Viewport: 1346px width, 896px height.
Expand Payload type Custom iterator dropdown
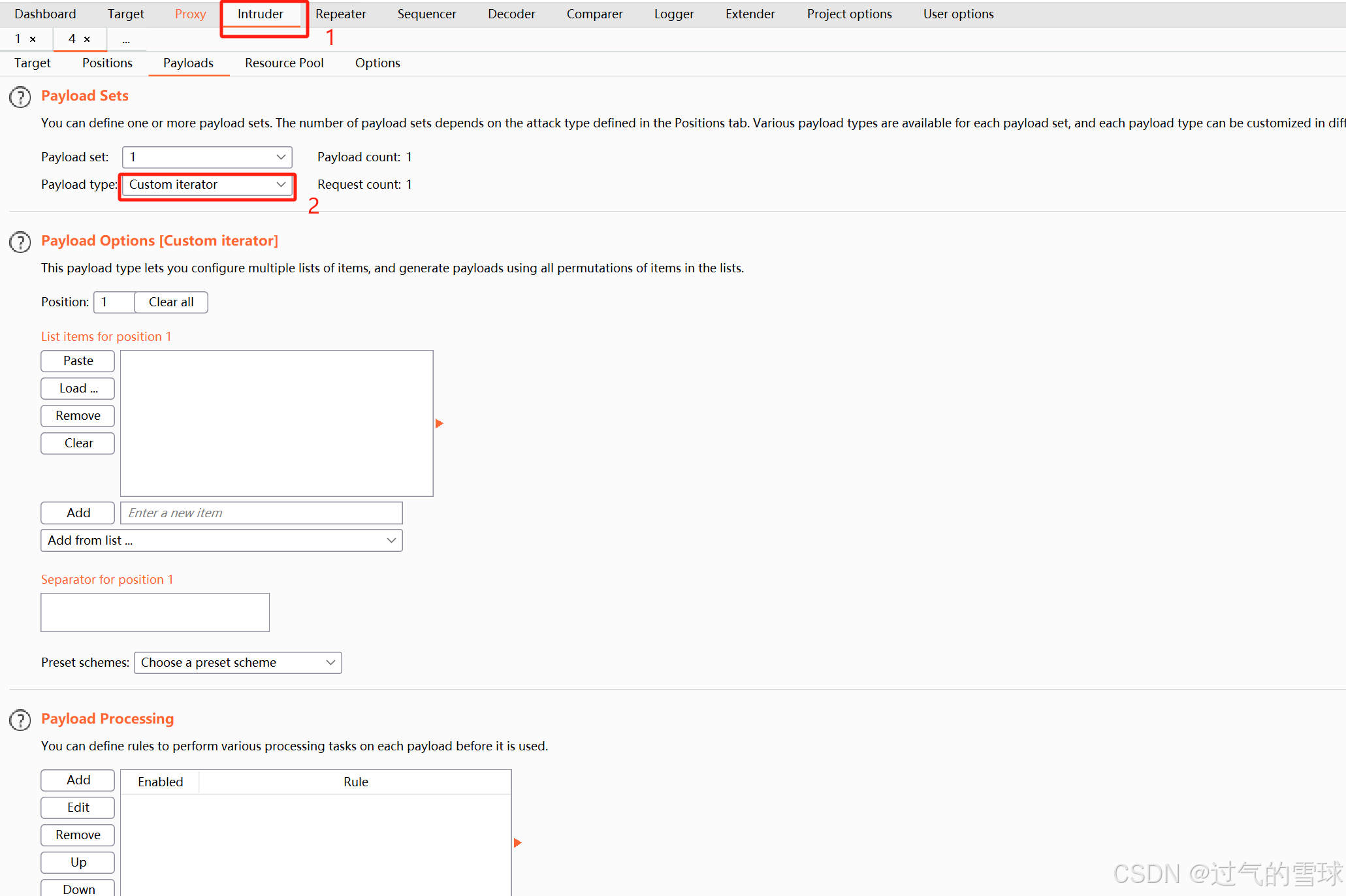point(207,185)
